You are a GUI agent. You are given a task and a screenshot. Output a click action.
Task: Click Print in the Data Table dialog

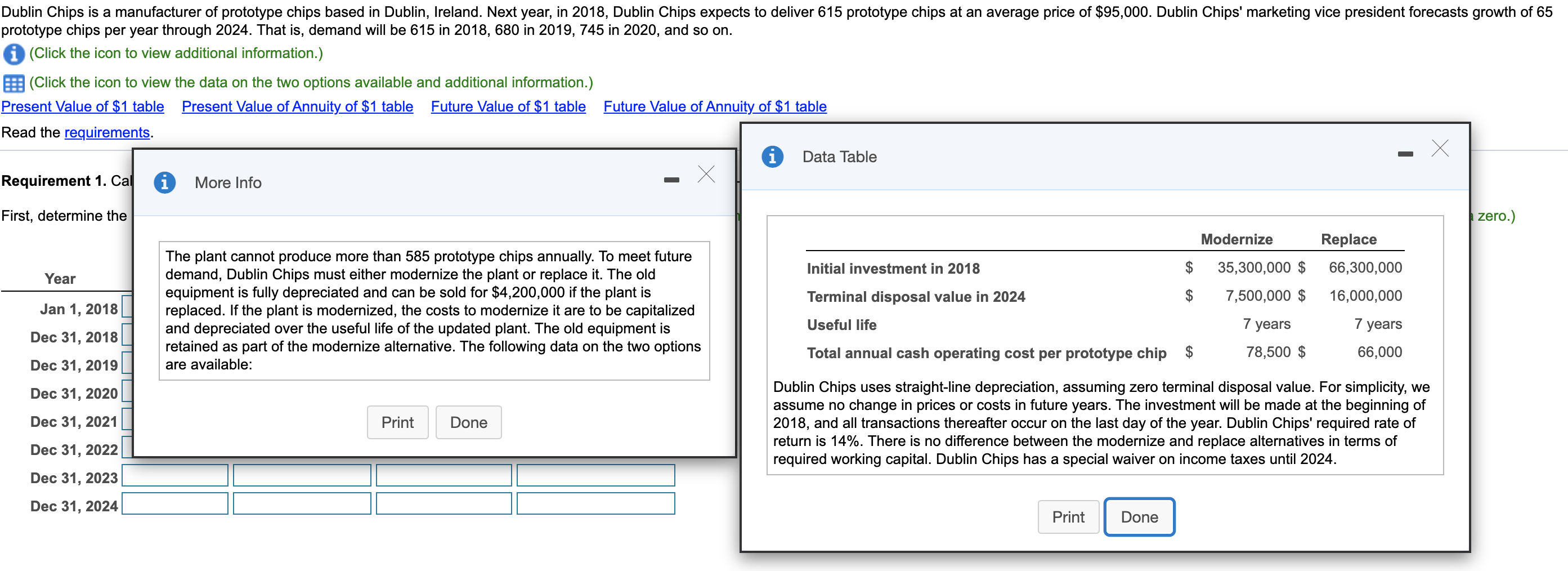coord(1068,517)
